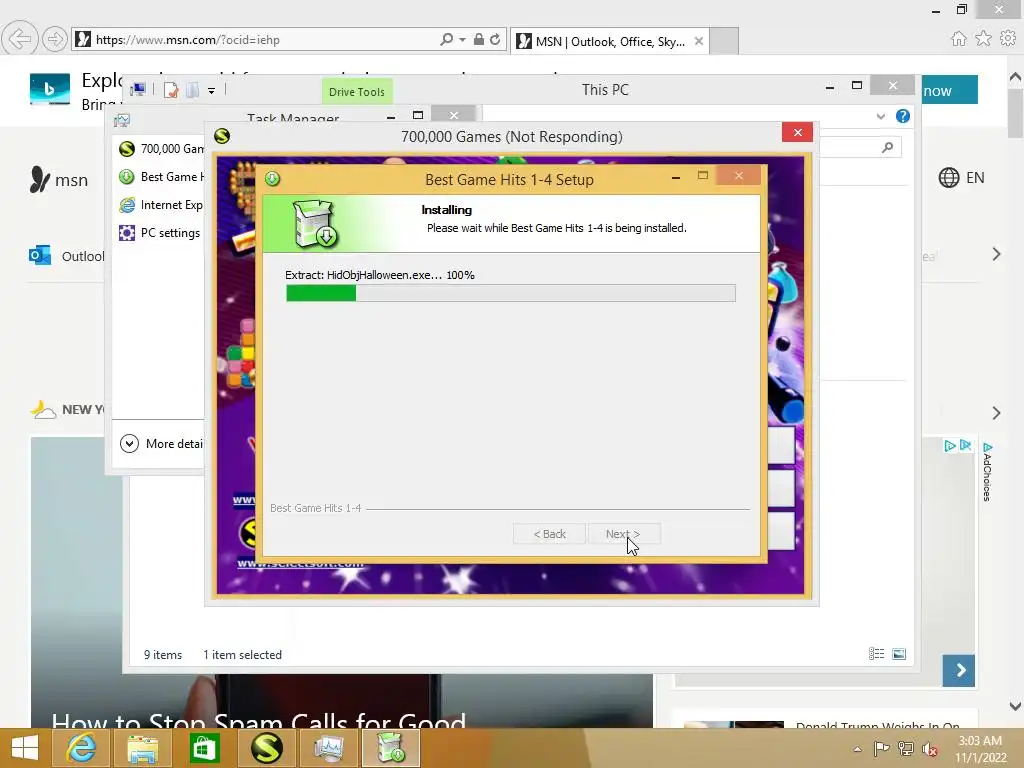Image resolution: width=1024 pixels, height=768 pixels.
Task: Expand the MSN shortcuts row right chevron
Action: pyautogui.click(x=997, y=254)
